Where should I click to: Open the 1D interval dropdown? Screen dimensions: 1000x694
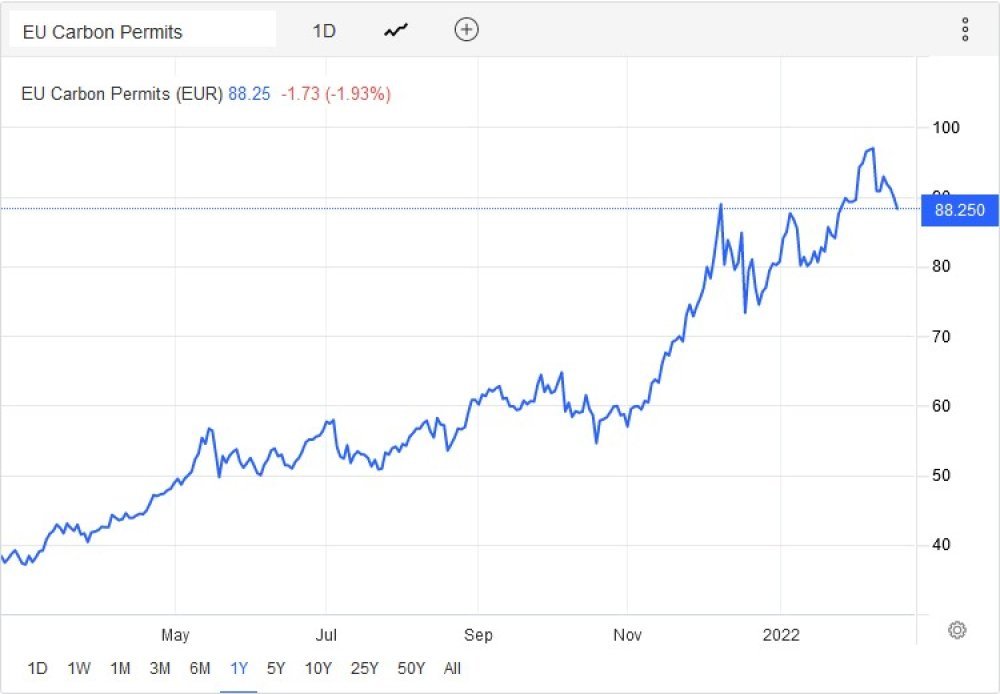point(324,31)
